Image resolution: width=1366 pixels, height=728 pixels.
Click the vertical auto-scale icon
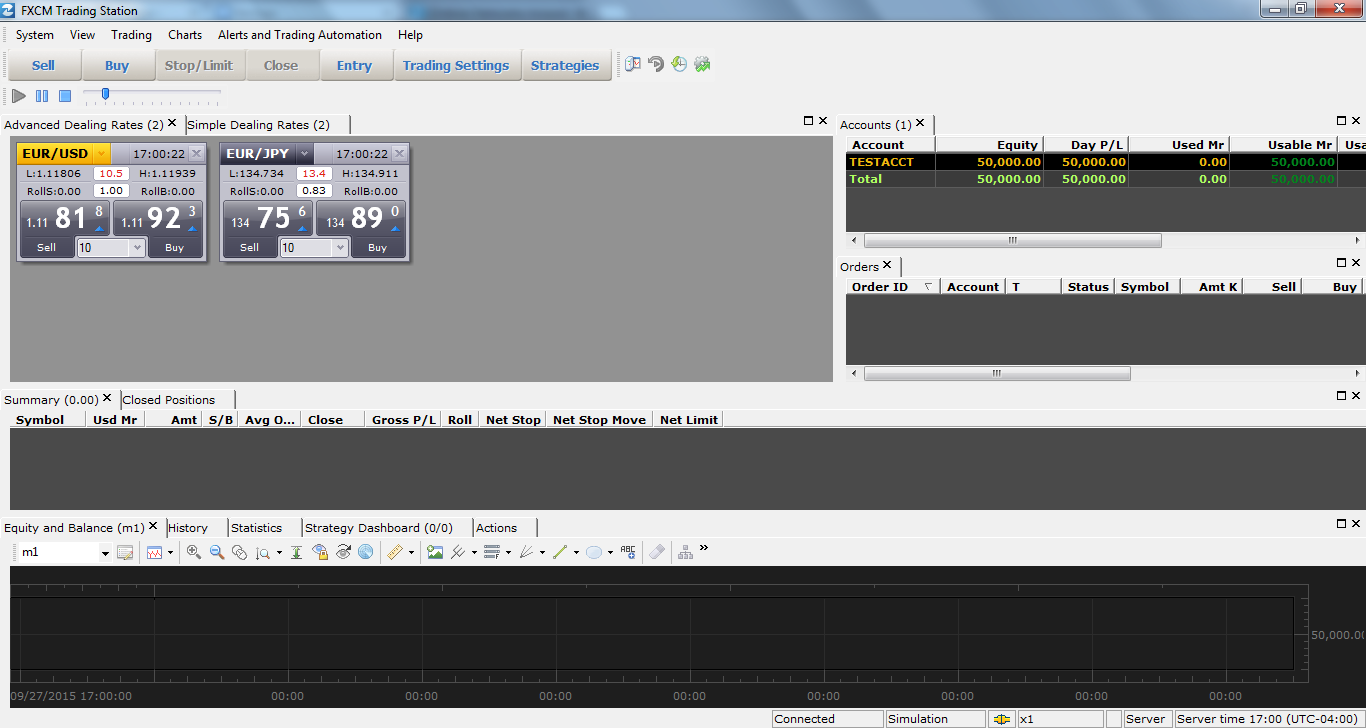click(x=296, y=552)
